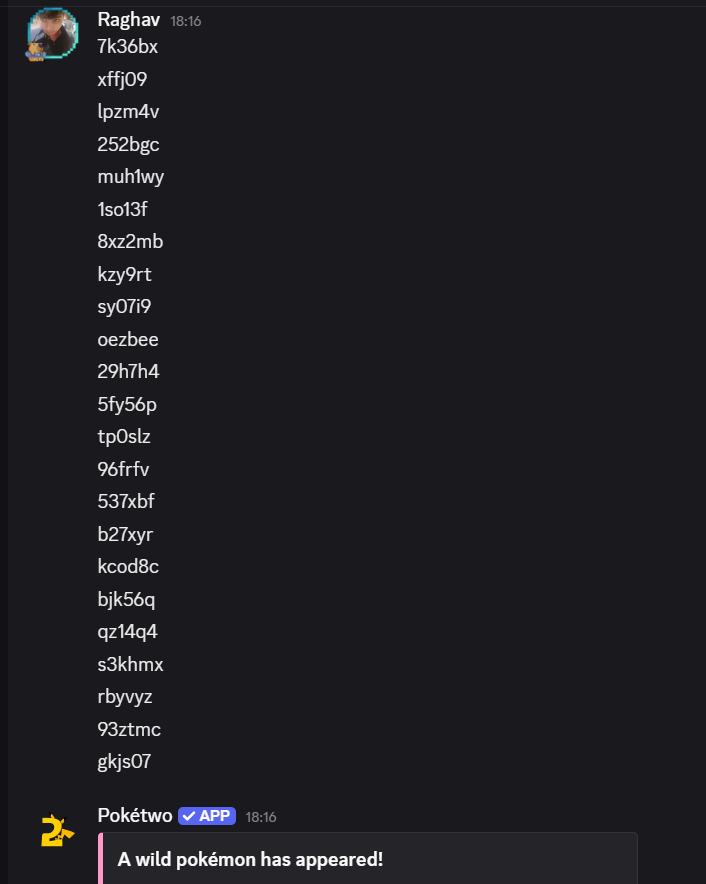Click the last code 'gkjs07'
This screenshot has height=884, width=706.
tap(124, 762)
